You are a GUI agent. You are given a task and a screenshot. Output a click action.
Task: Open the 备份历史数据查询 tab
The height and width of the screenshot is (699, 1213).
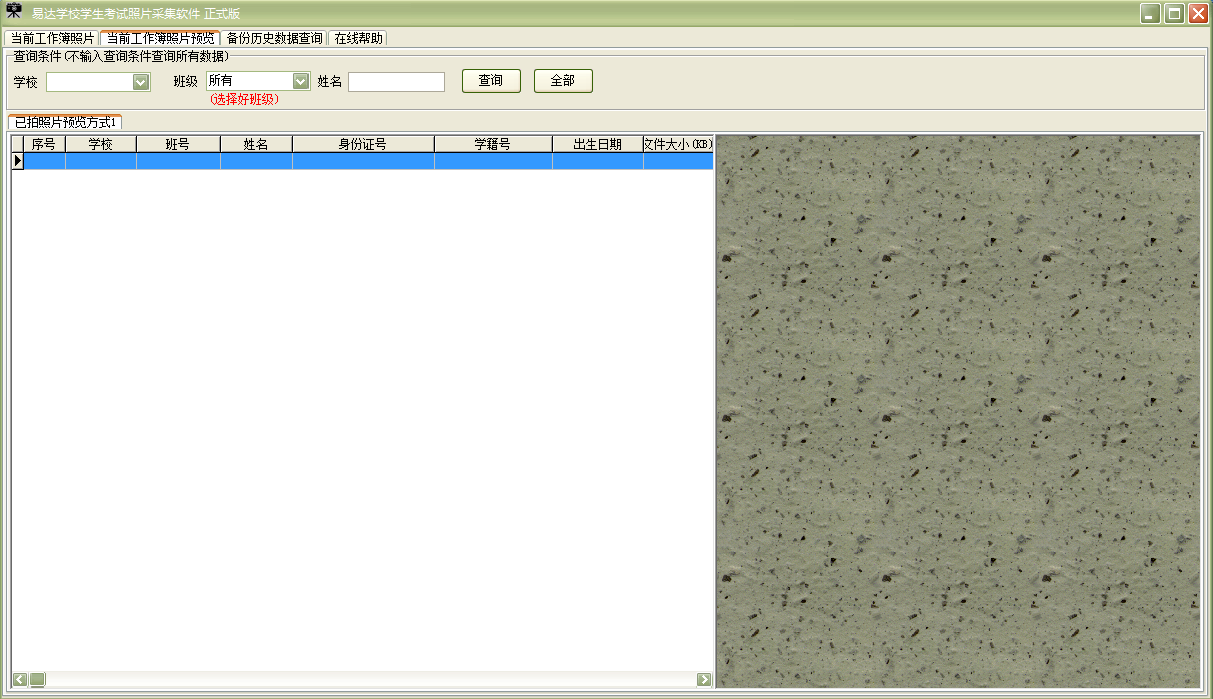[274, 38]
